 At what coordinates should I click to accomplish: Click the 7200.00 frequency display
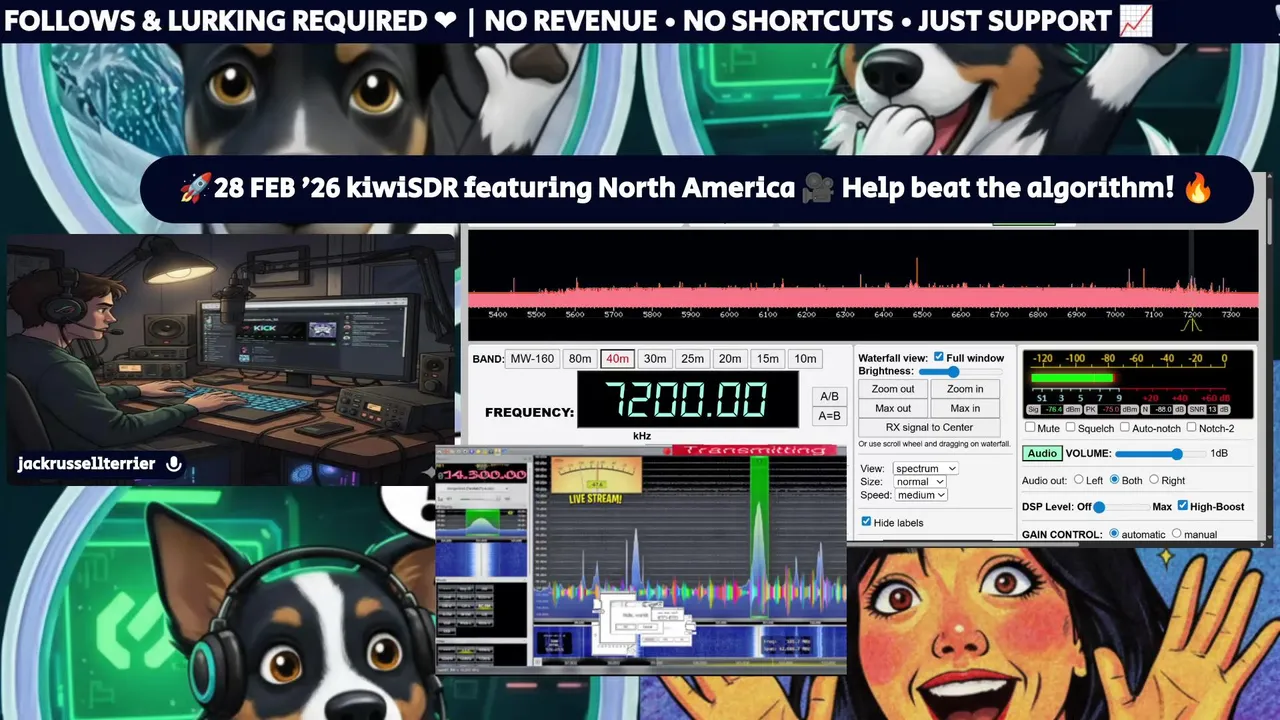point(687,400)
